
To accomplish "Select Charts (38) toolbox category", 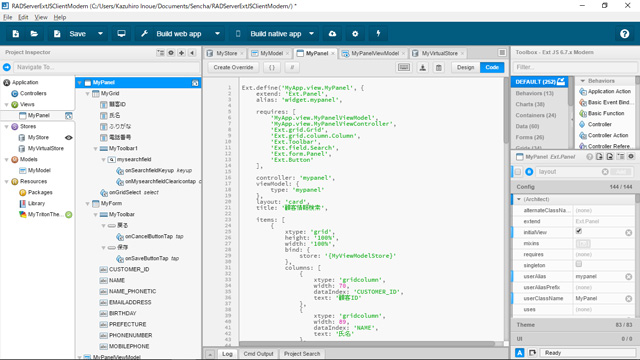I will coord(530,104).
